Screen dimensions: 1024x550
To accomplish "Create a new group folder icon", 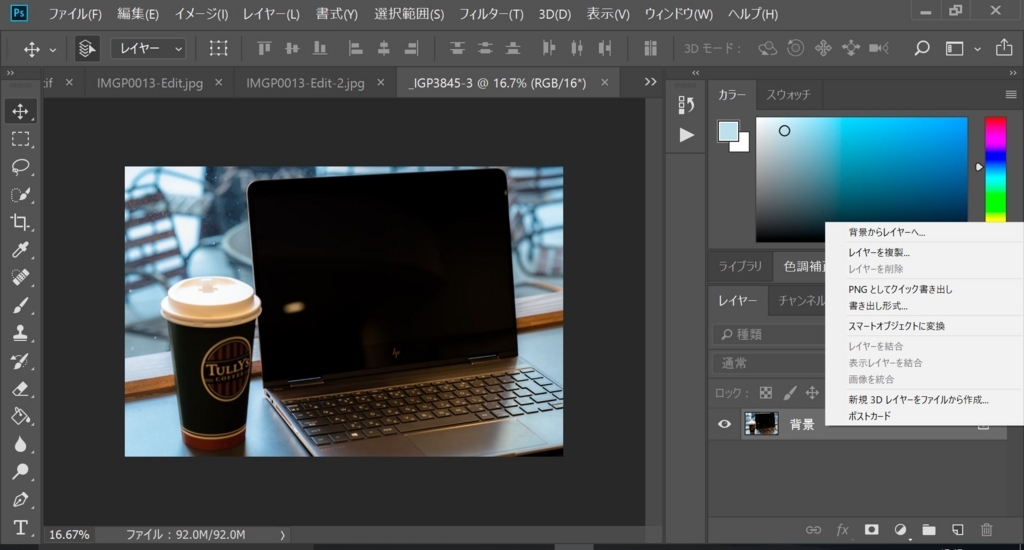I will 929,530.
